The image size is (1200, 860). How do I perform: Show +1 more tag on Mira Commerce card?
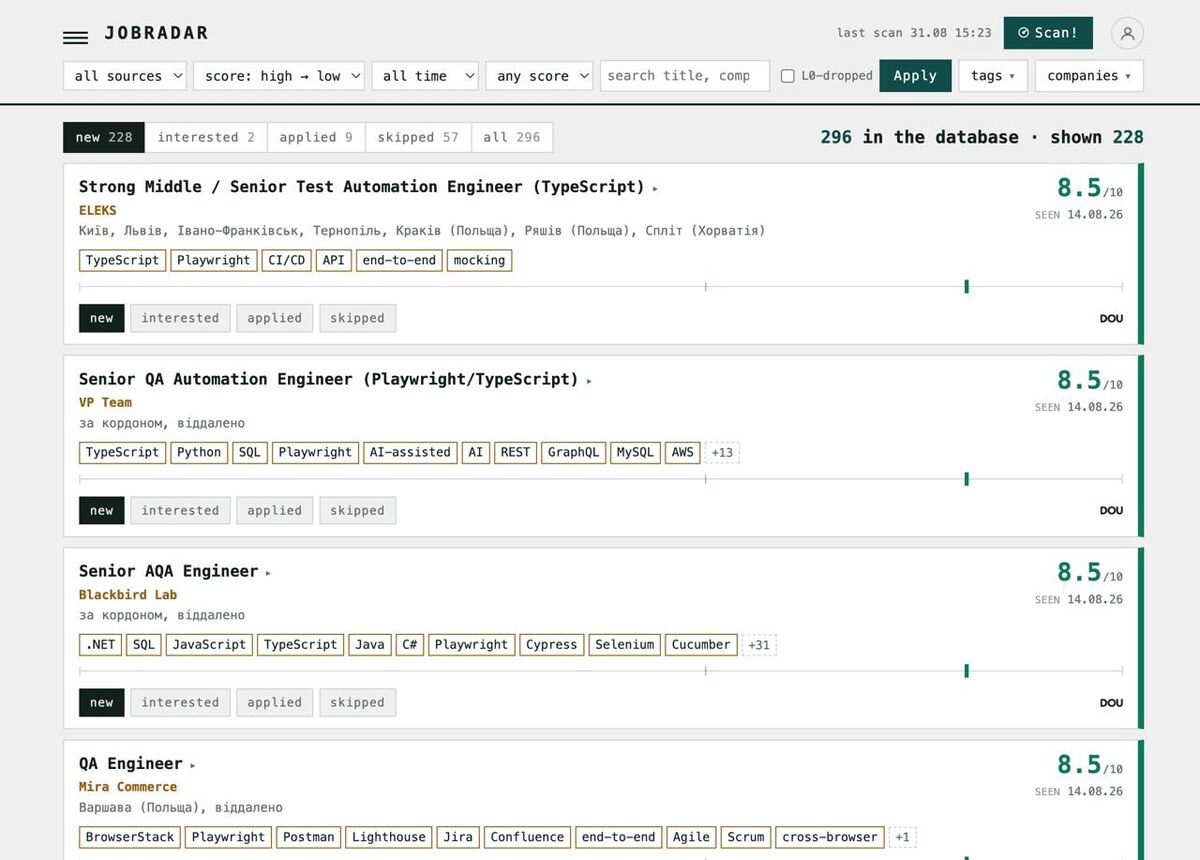902,837
